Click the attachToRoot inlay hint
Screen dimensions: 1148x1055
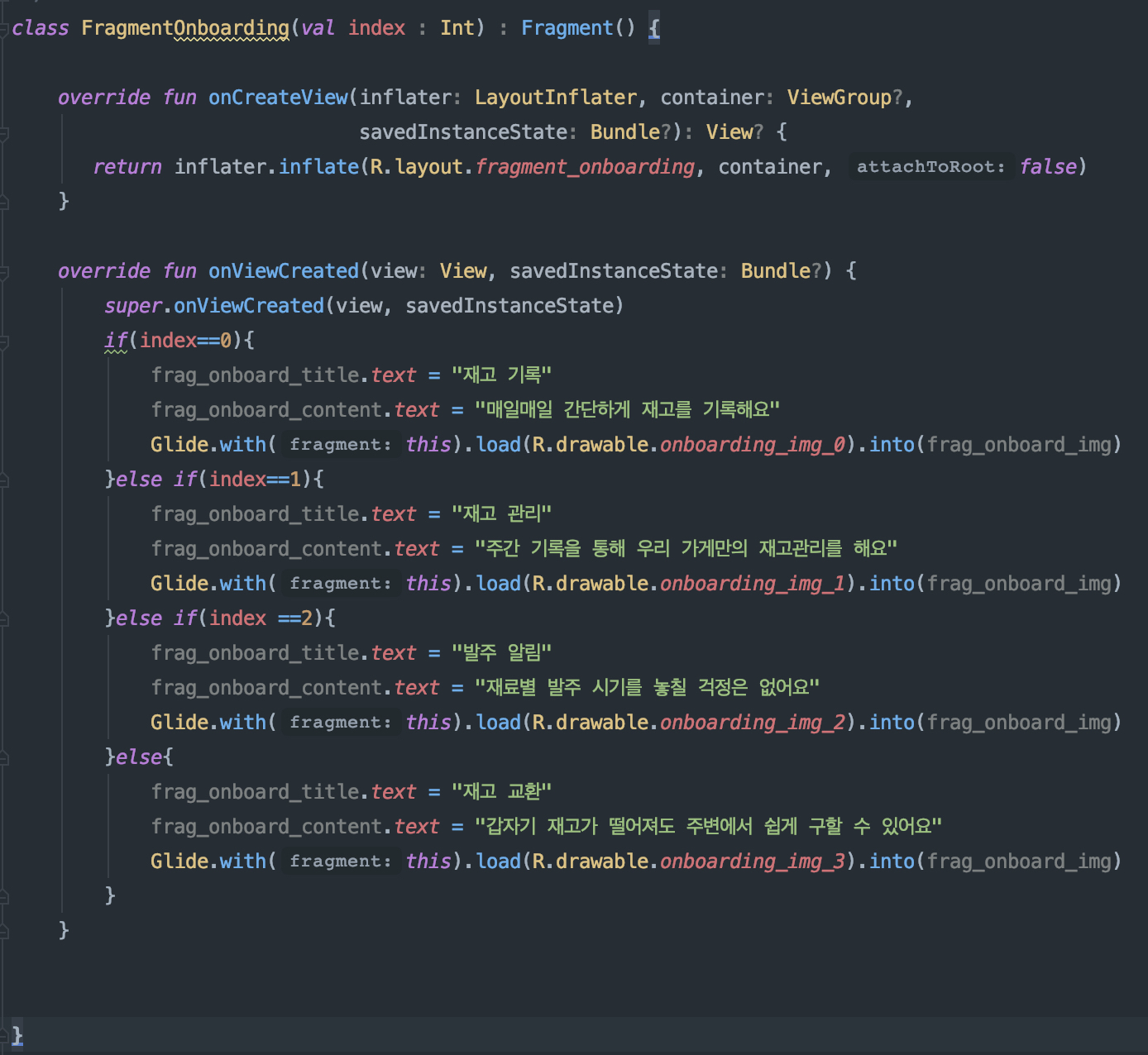click(930, 167)
